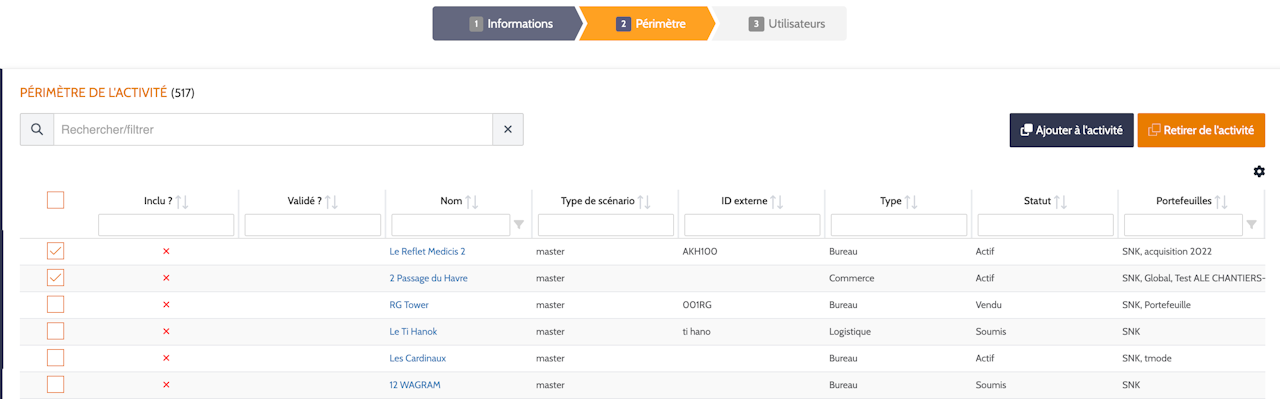The height and width of the screenshot is (399, 1280).
Task: Select the Commerce type cell
Action: (x=852, y=278)
